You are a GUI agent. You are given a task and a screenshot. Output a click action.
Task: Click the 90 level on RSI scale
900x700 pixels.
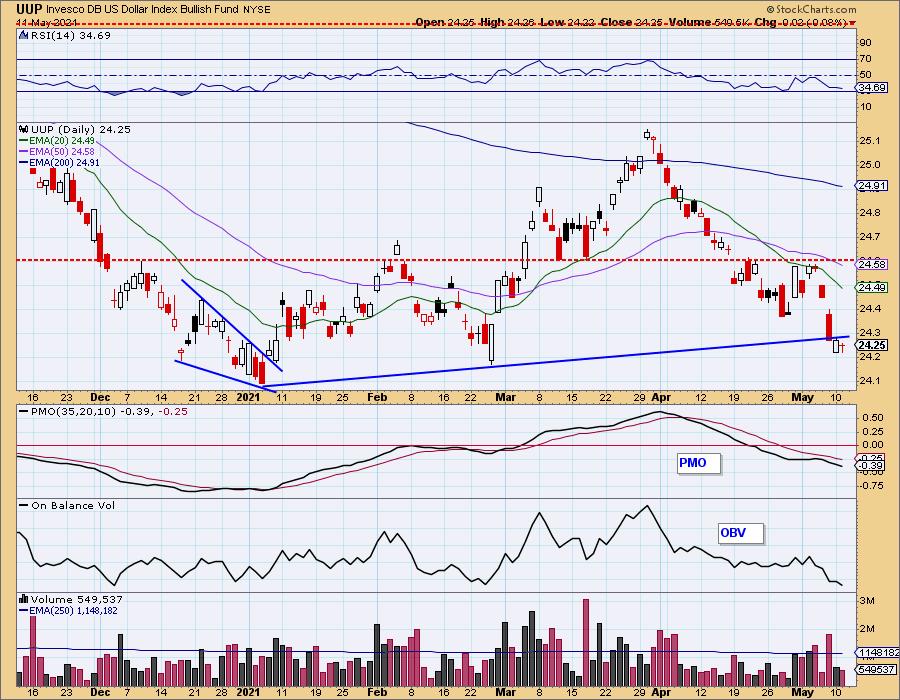[x=865, y=42]
